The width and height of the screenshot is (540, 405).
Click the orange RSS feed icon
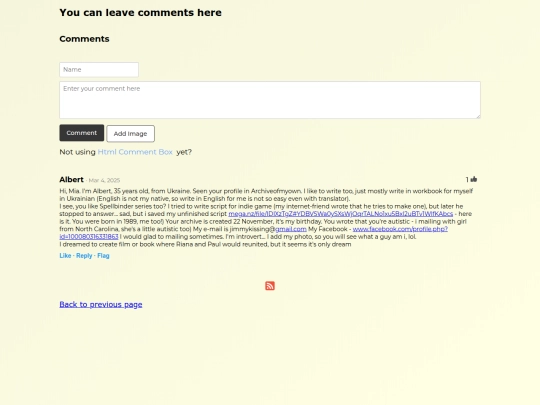click(270, 286)
